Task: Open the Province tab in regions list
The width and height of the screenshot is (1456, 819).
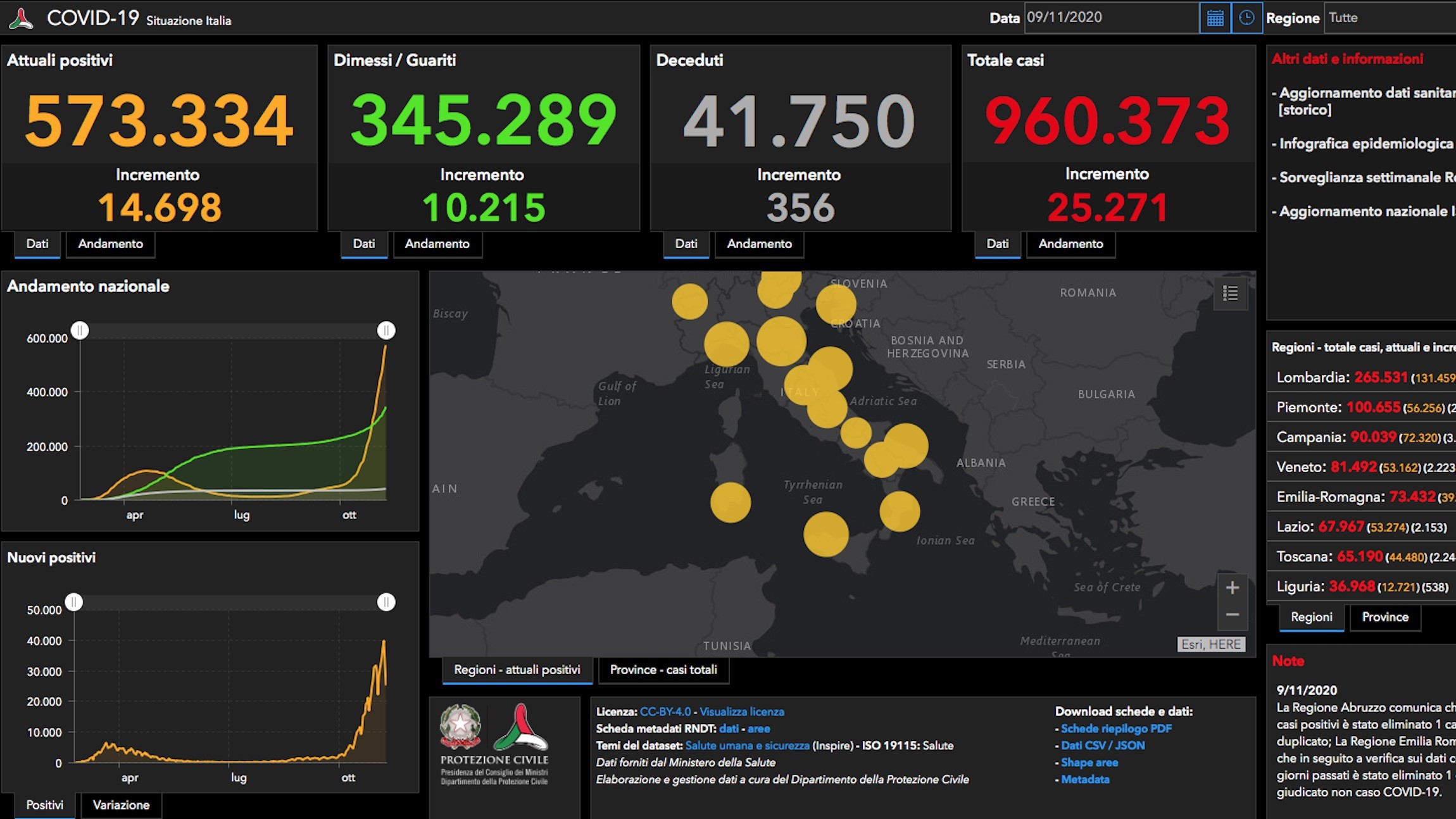Action: (1385, 617)
